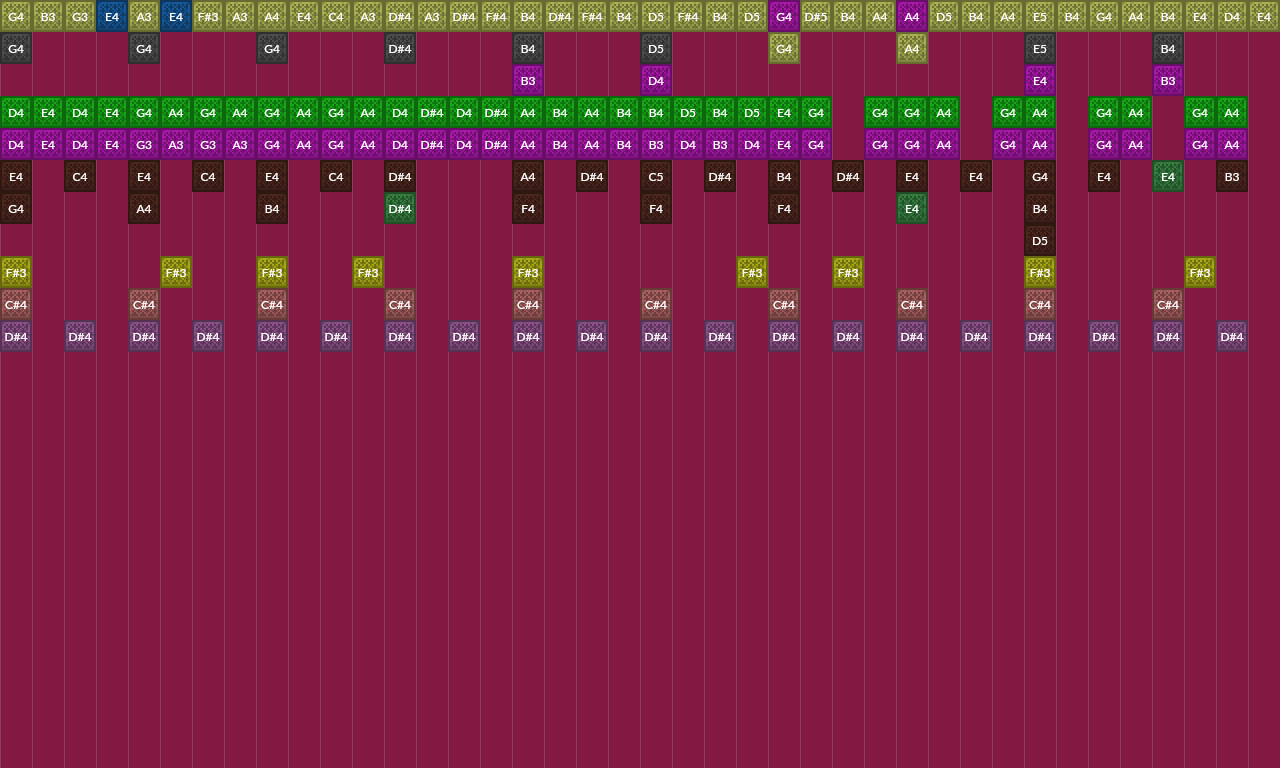The height and width of the screenshot is (768, 1280).
Task: Select the olive G4 block in second row
Action: [784, 49]
